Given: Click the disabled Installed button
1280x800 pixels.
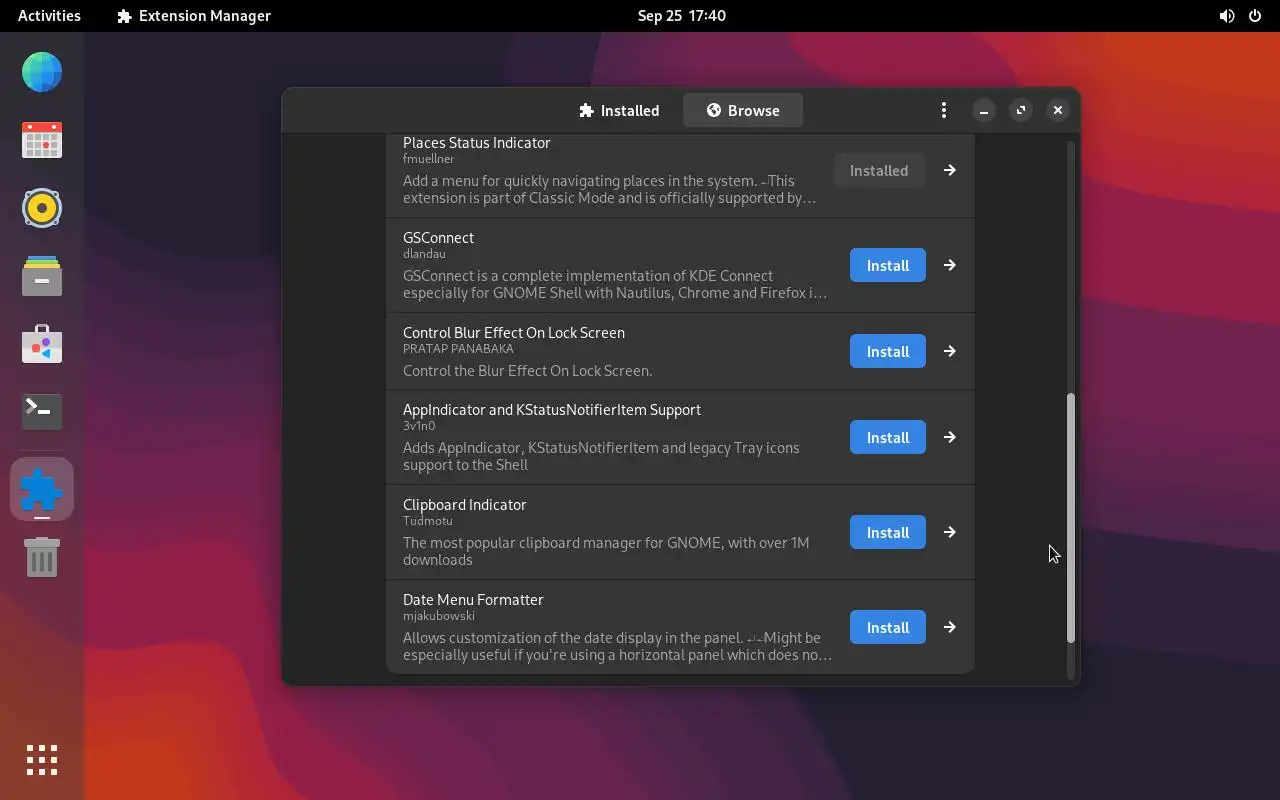Looking at the screenshot, I should pyautogui.click(x=879, y=170).
